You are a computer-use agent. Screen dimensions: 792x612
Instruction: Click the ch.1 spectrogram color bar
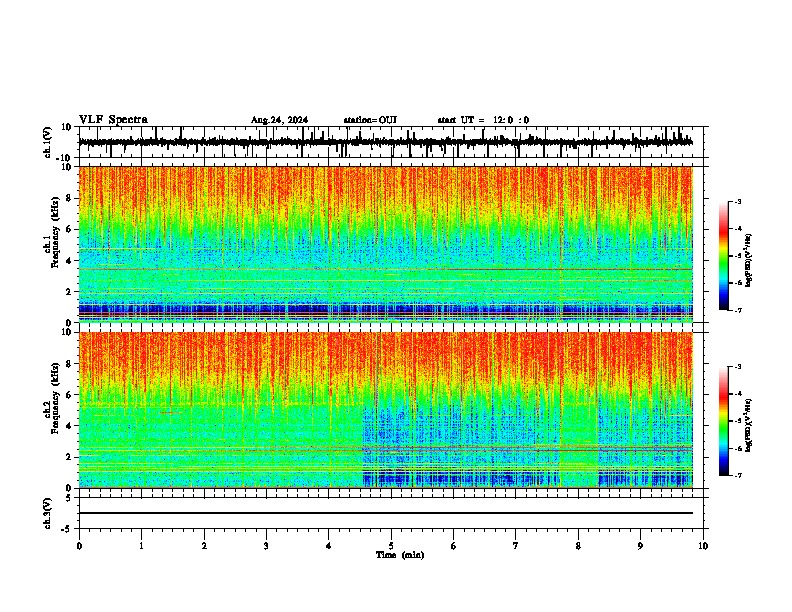tap(723, 256)
